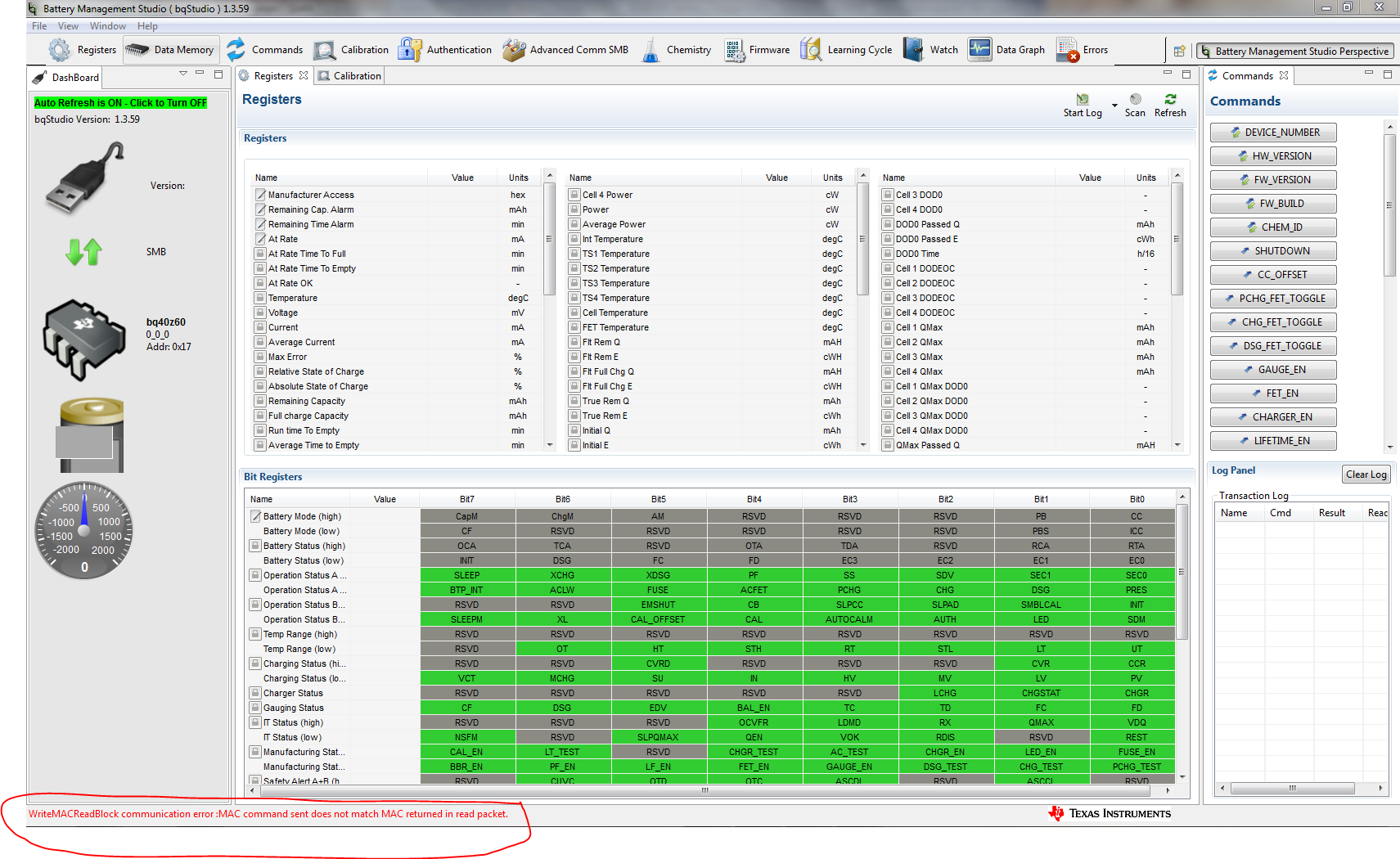The height and width of the screenshot is (859, 1400).
Task: Open Advanced Comm SMB icon
Action: [514, 50]
